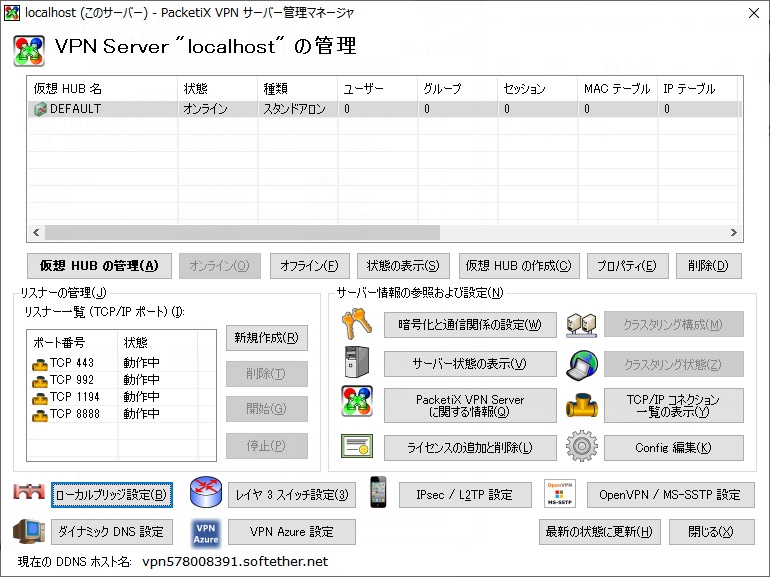
Task: Sort by the 仮想 HUB 名 column header
Action: pyautogui.click(x=102, y=89)
